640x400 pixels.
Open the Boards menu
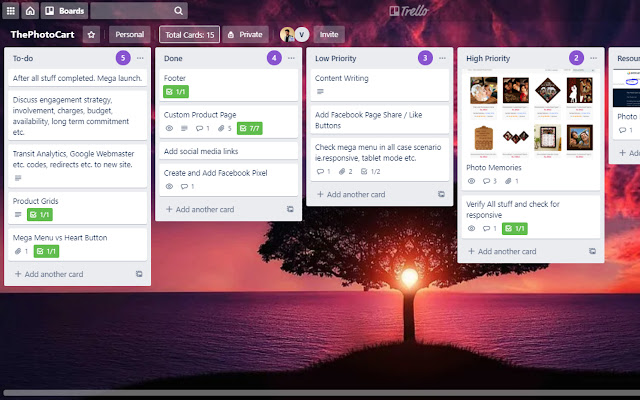tap(65, 10)
